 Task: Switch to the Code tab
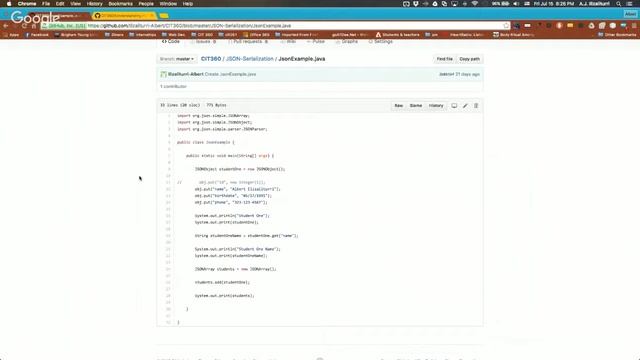point(171,42)
